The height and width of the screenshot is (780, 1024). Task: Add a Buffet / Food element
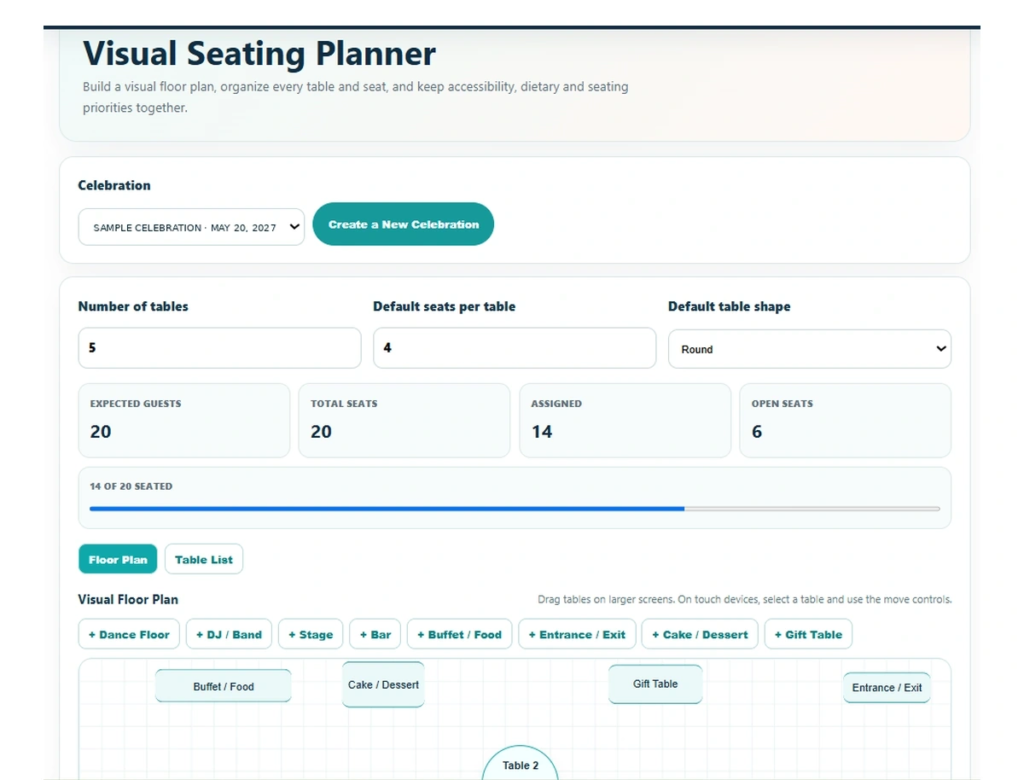(x=459, y=634)
